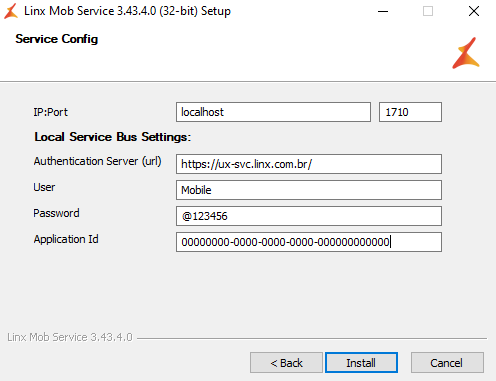The height and width of the screenshot is (381, 496).
Task: Click the Authentication Server (url) label
Action: click(97, 161)
